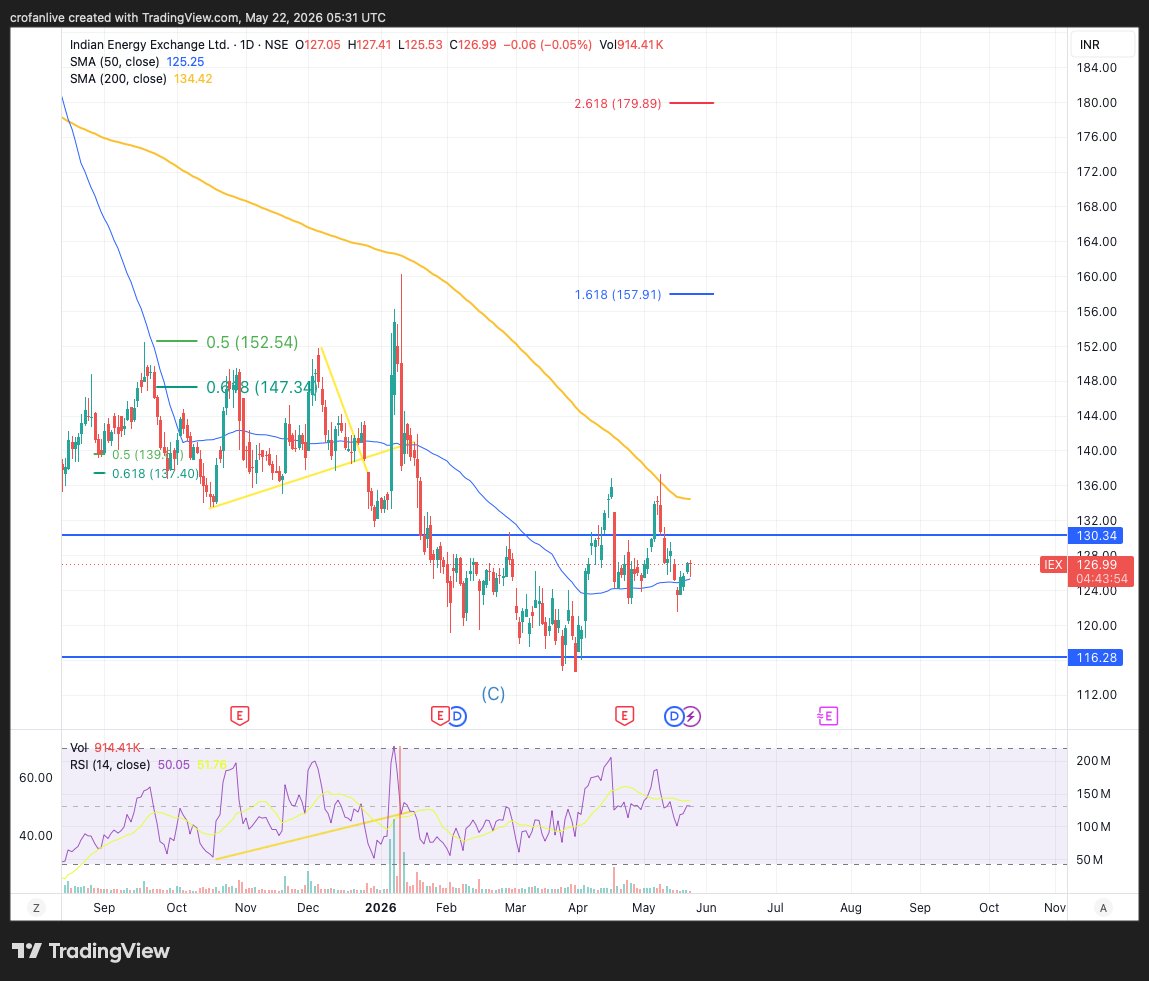The width and height of the screenshot is (1149, 981).
Task: Click the 134.42 SMA 200 value
Action: [193, 78]
